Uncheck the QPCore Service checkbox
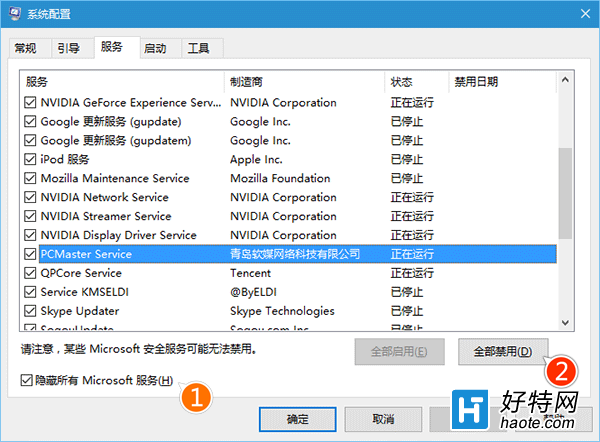The width and height of the screenshot is (600, 442). (30, 273)
